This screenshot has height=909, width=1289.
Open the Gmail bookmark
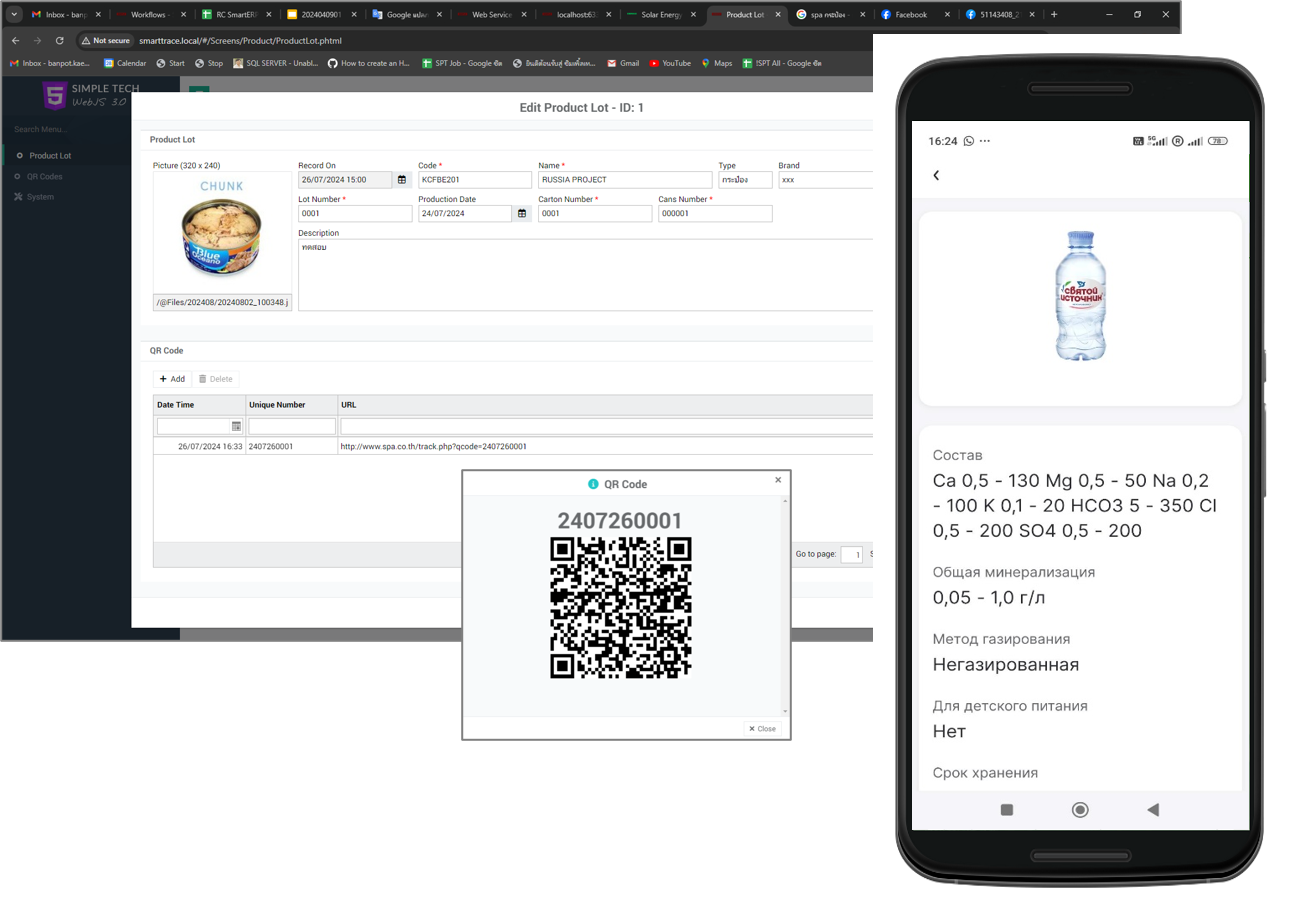point(622,63)
